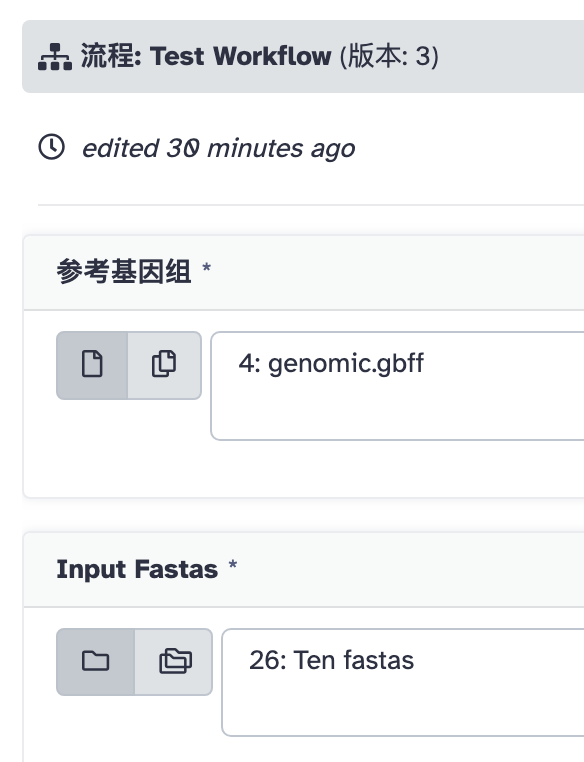Click the required asterisk beside Input Fastas
The width and height of the screenshot is (584, 762).
pos(233,565)
